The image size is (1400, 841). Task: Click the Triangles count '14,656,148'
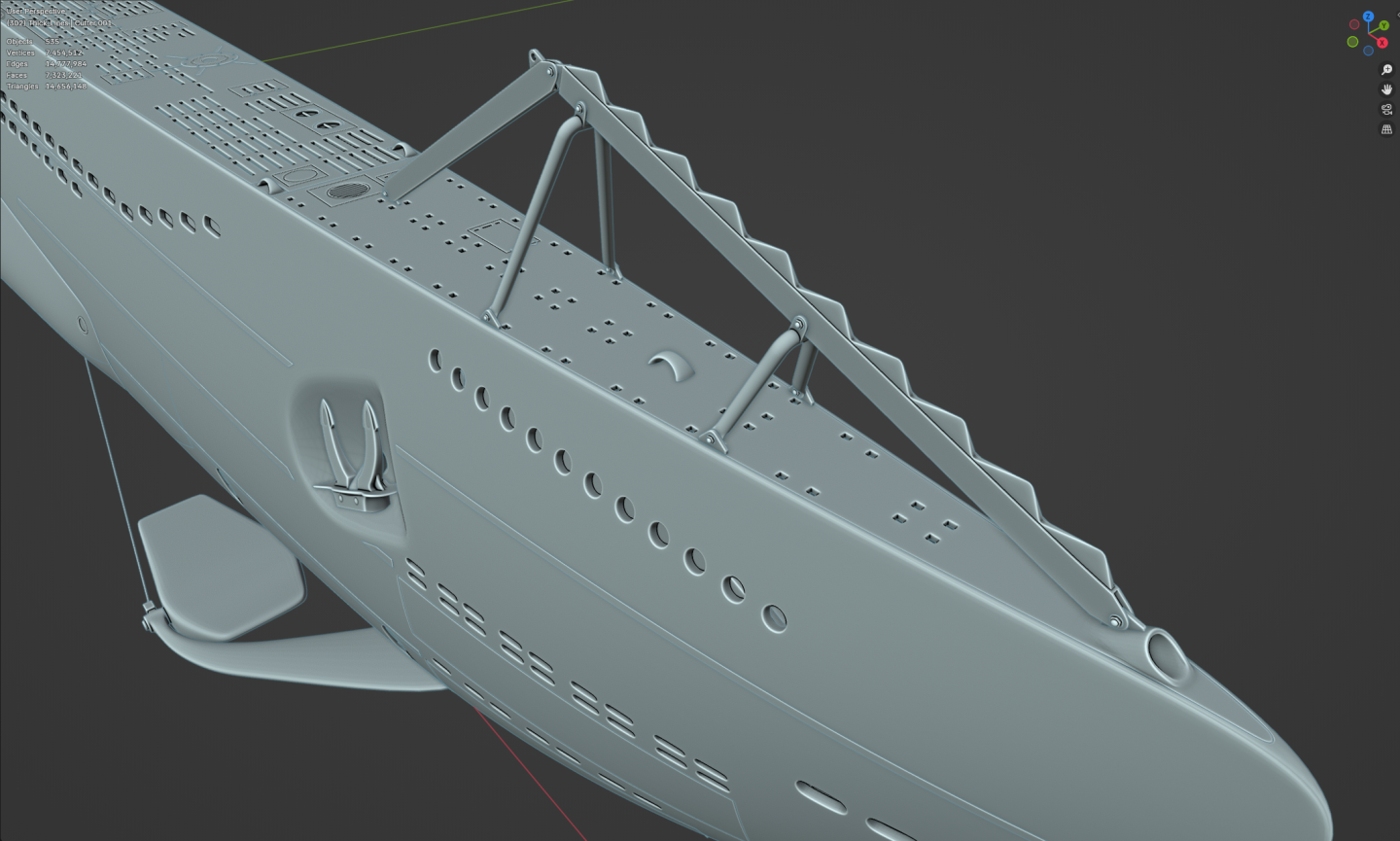(x=66, y=87)
